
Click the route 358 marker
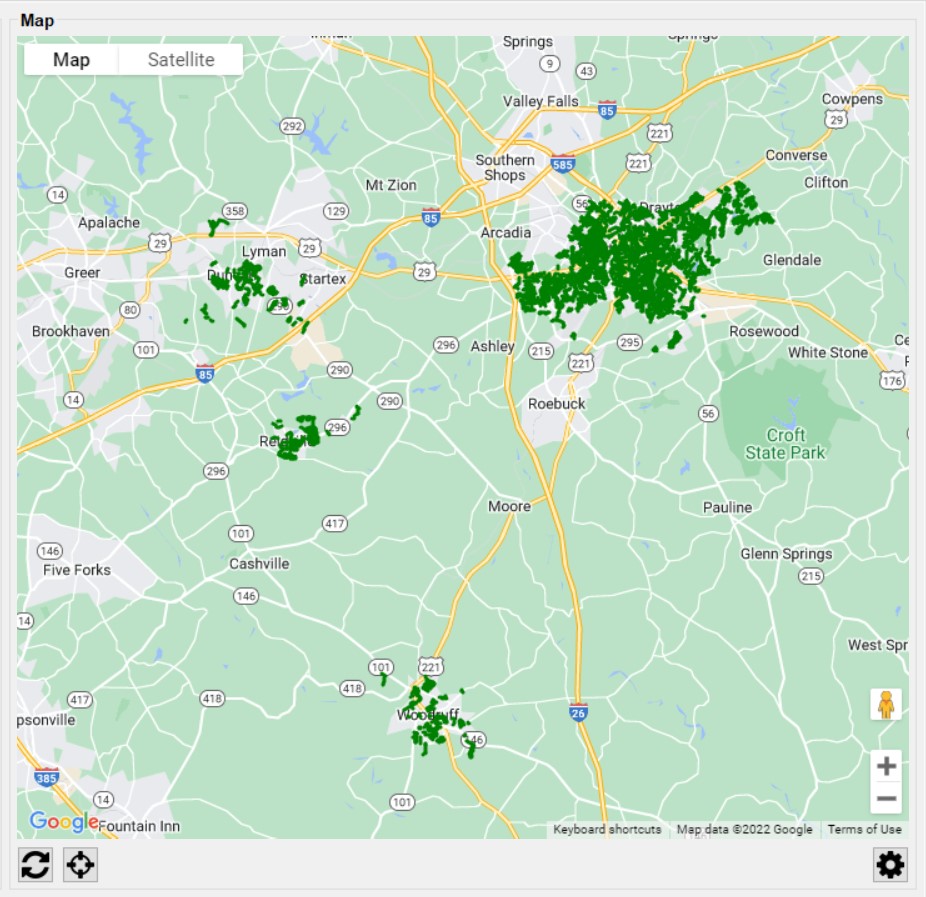(x=234, y=211)
